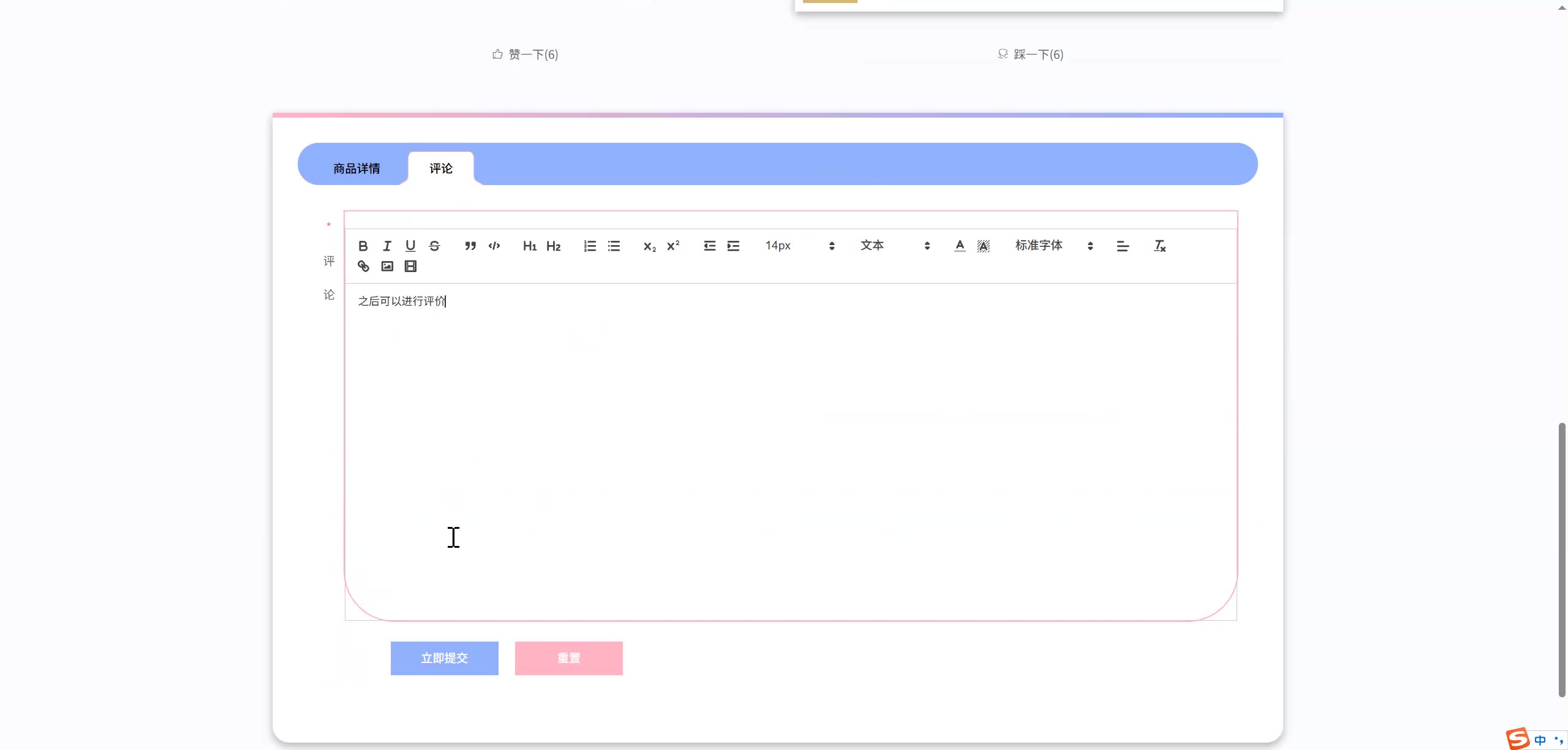Clear text formatting
Viewport: 1568px width, 750px height.
tap(1159, 246)
